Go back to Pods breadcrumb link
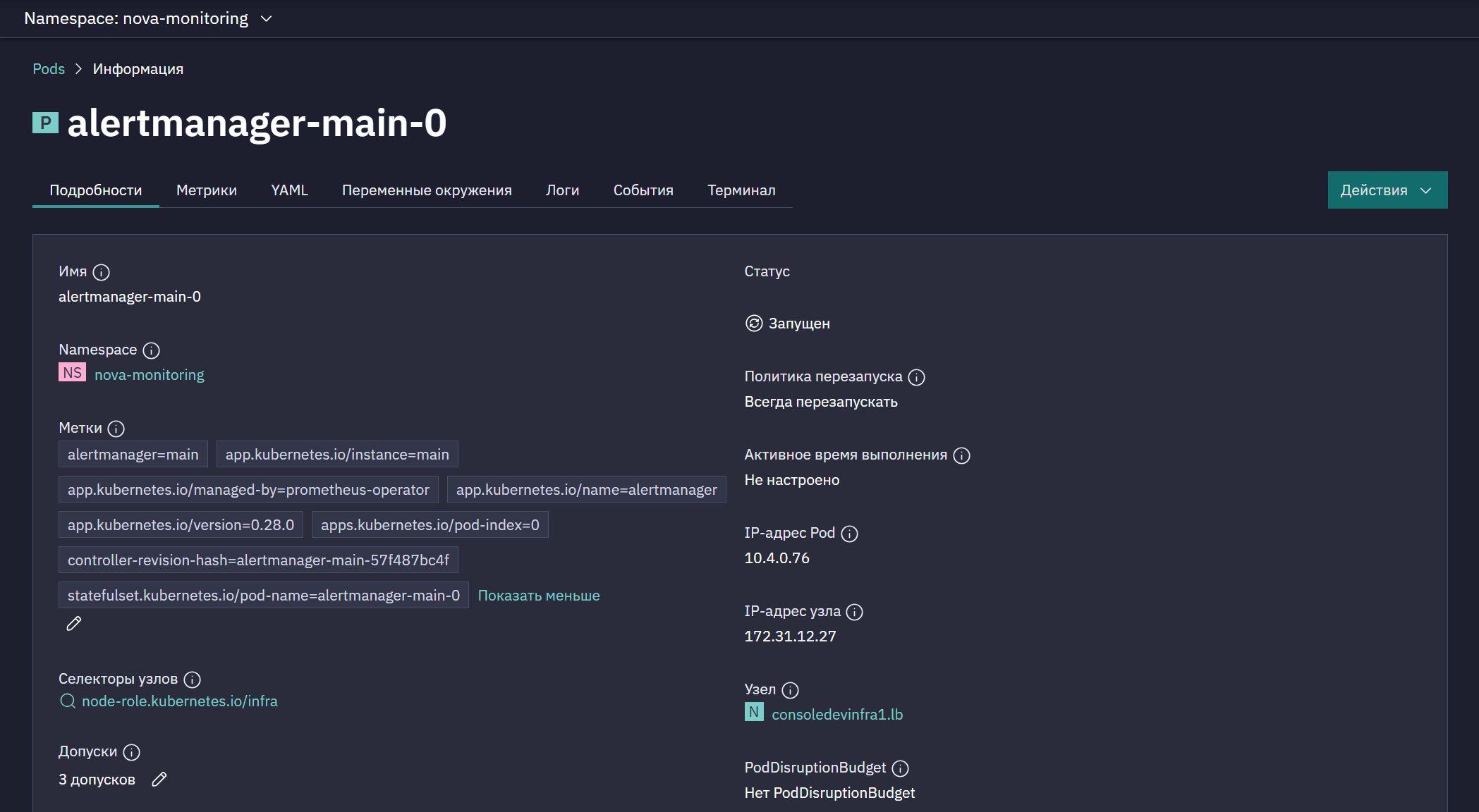Image resolution: width=1479 pixels, height=812 pixels. tap(49, 69)
